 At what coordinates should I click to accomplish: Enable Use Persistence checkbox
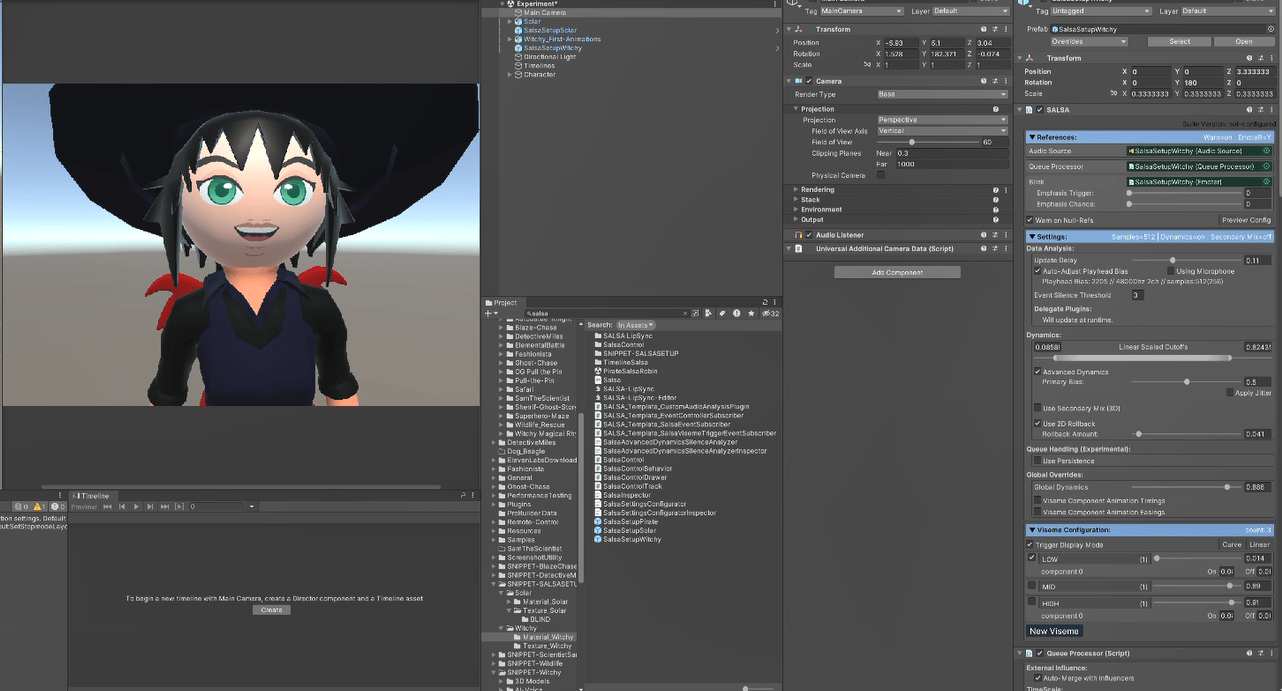pos(1037,461)
